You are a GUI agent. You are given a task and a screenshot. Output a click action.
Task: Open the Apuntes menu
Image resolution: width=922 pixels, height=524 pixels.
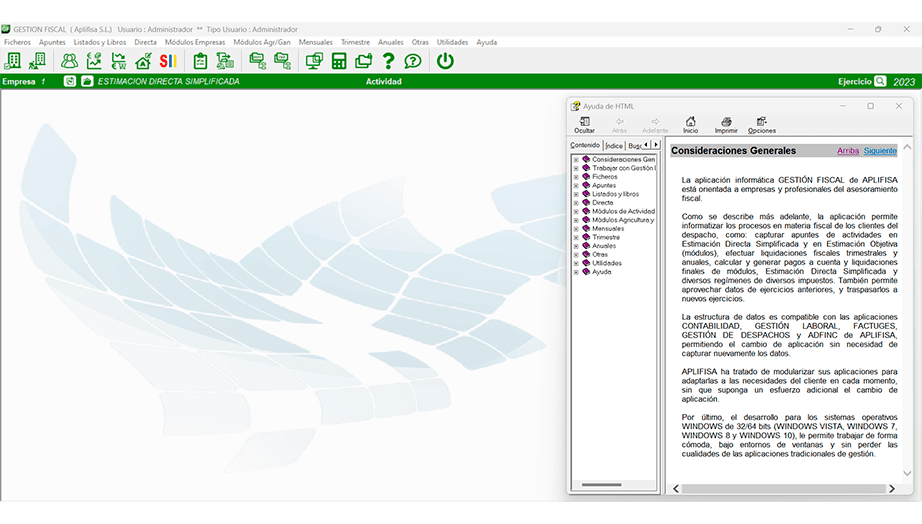coord(52,42)
